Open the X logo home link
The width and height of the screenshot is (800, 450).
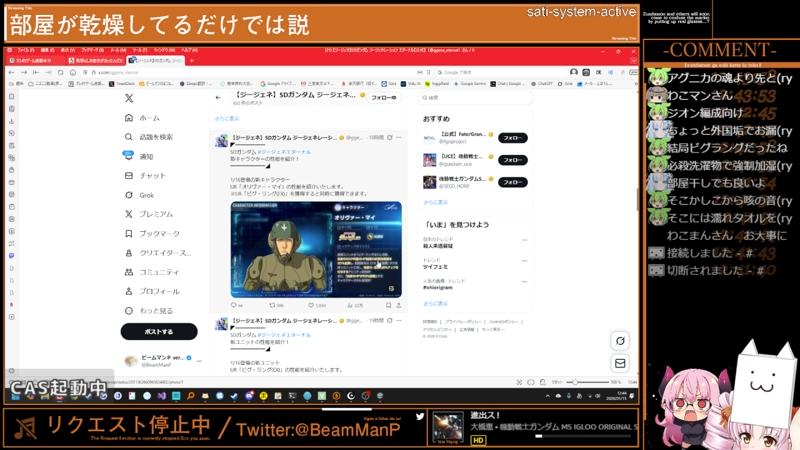pos(129,98)
